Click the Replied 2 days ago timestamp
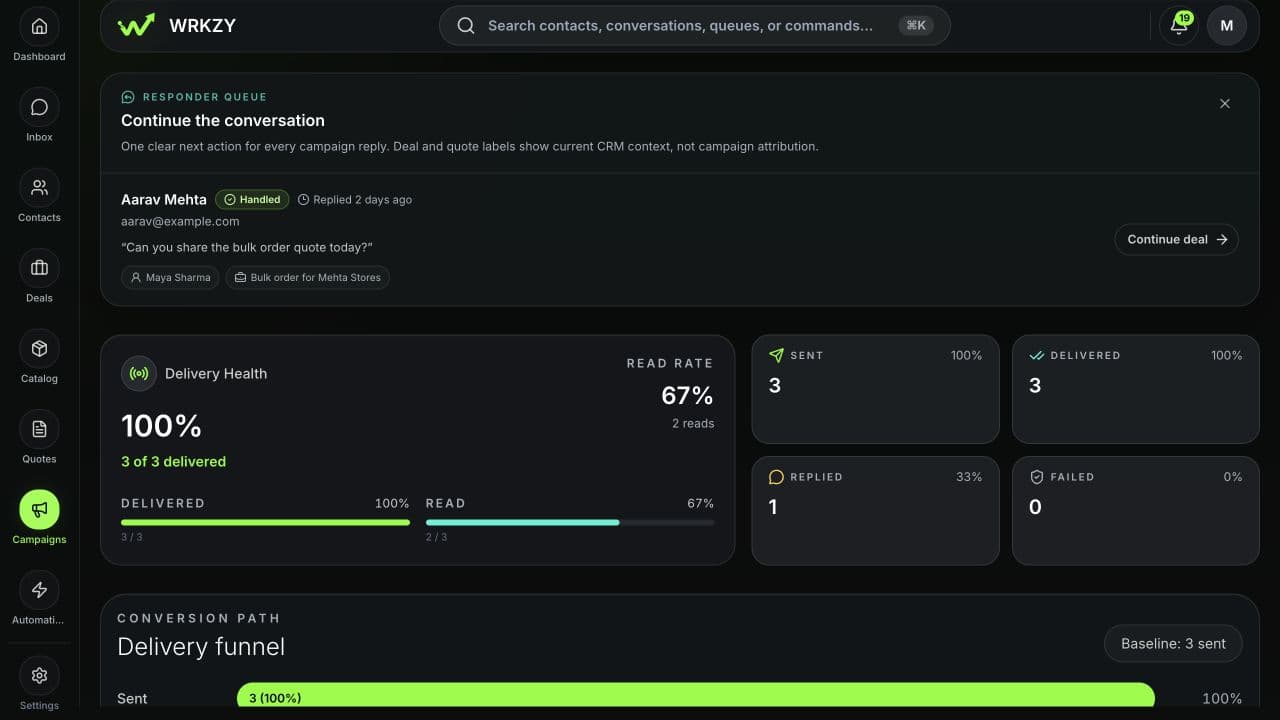 coord(355,200)
